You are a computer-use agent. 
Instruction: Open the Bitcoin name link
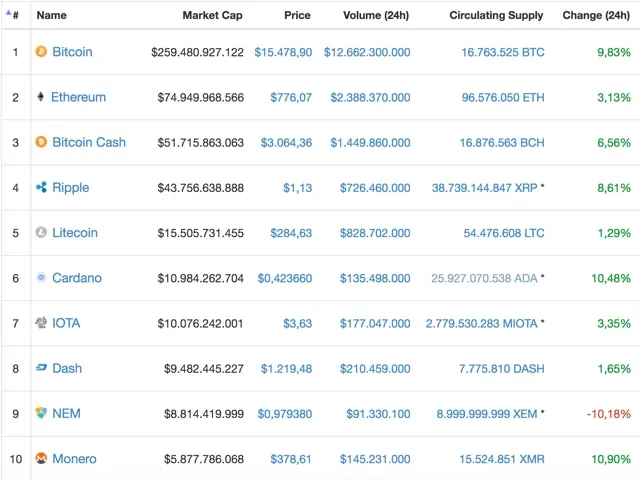pos(72,52)
